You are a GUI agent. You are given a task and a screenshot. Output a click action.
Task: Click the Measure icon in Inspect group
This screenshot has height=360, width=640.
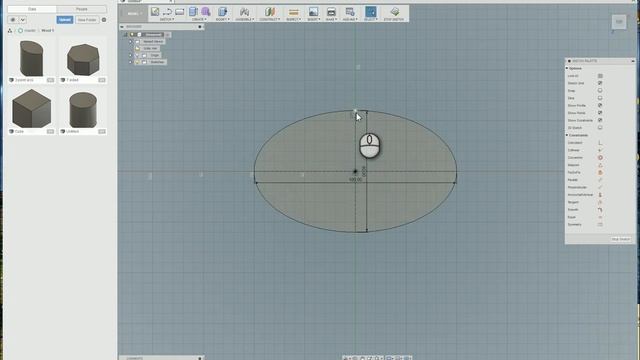coord(293,12)
